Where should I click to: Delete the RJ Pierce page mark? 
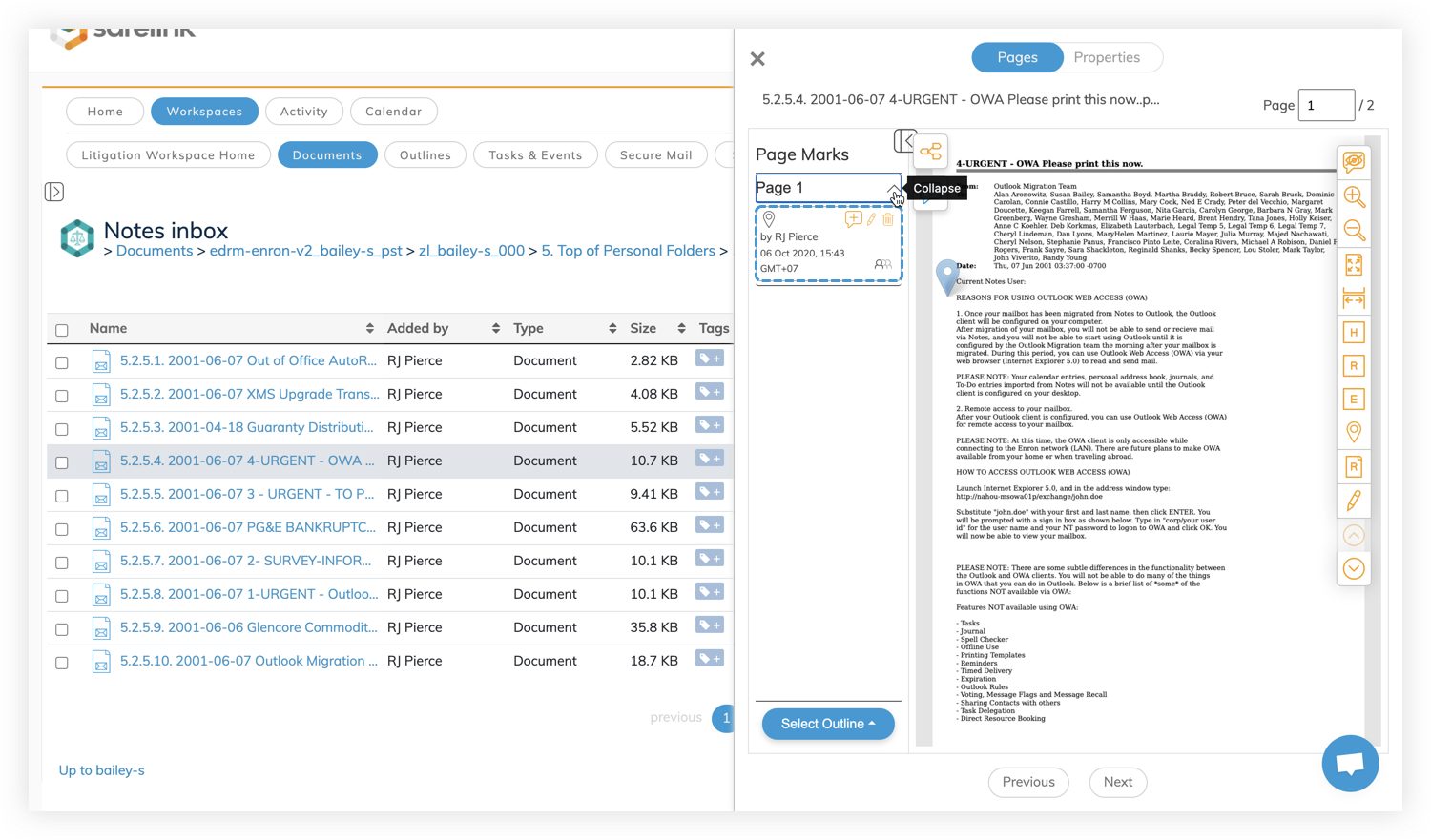point(888,219)
